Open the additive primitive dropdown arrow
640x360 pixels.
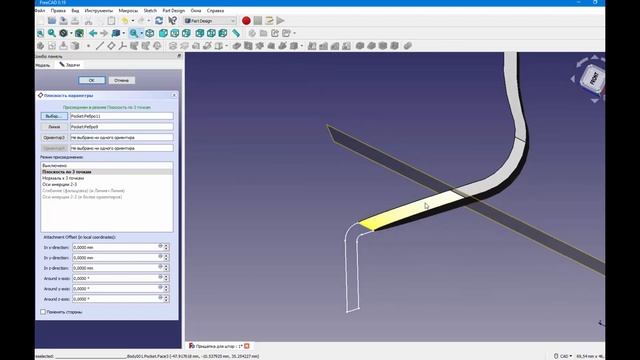click(x=227, y=46)
